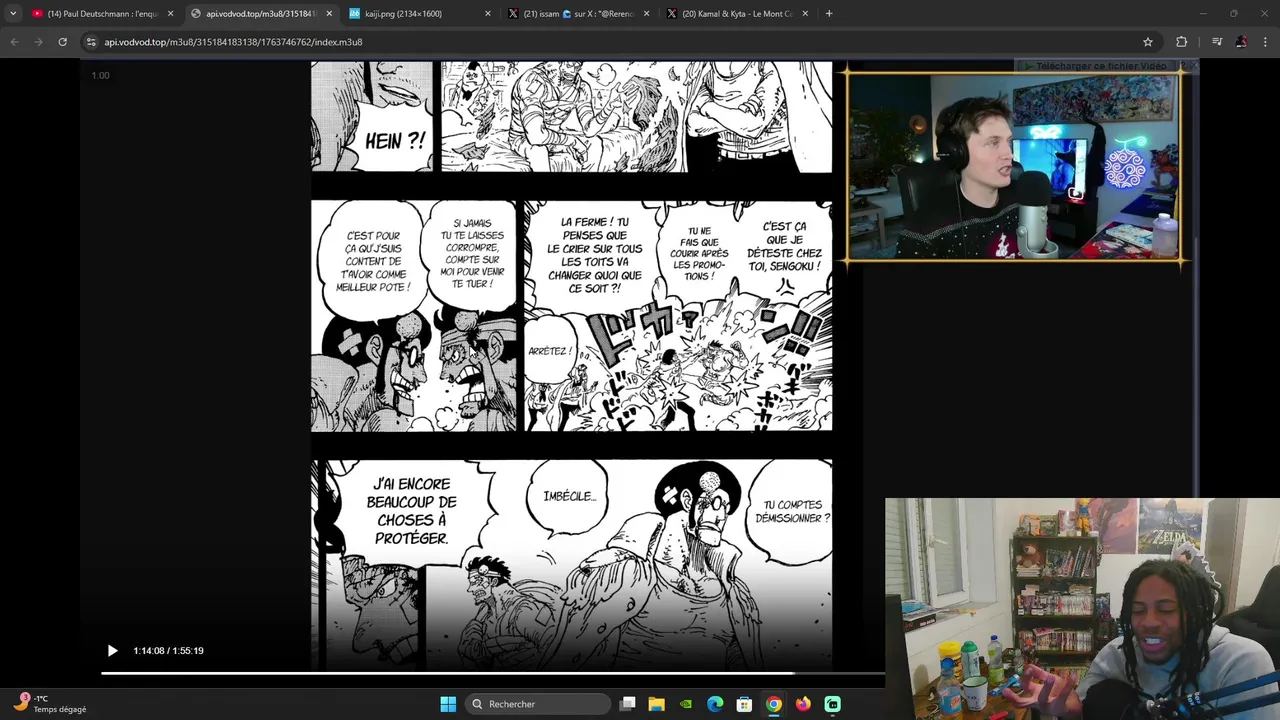Screen dimensions: 1280x720
Task: Click the LA FERME ! speech bubble
Action: tap(594, 255)
